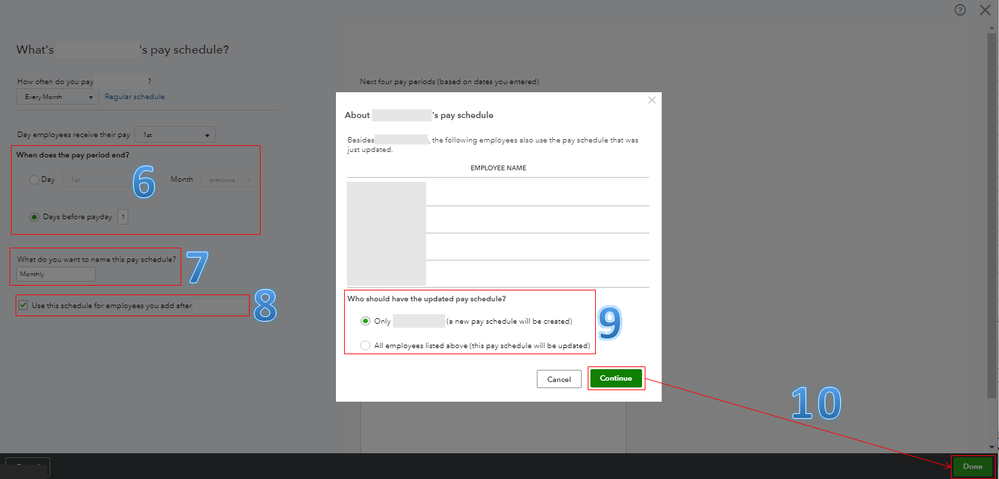Viewport: 999px width, 479px height.
Task: Click the green Done button
Action: click(972, 466)
